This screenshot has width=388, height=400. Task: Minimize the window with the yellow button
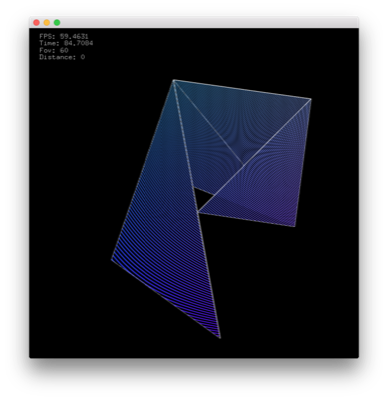(x=47, y=23)
